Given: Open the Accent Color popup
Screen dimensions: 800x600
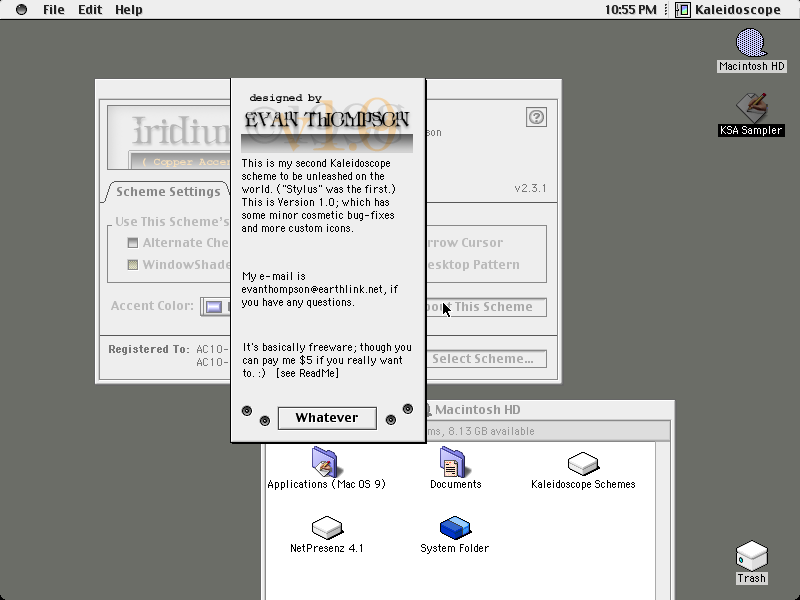Looking at the screenshot, I should [x=215, y=307].
